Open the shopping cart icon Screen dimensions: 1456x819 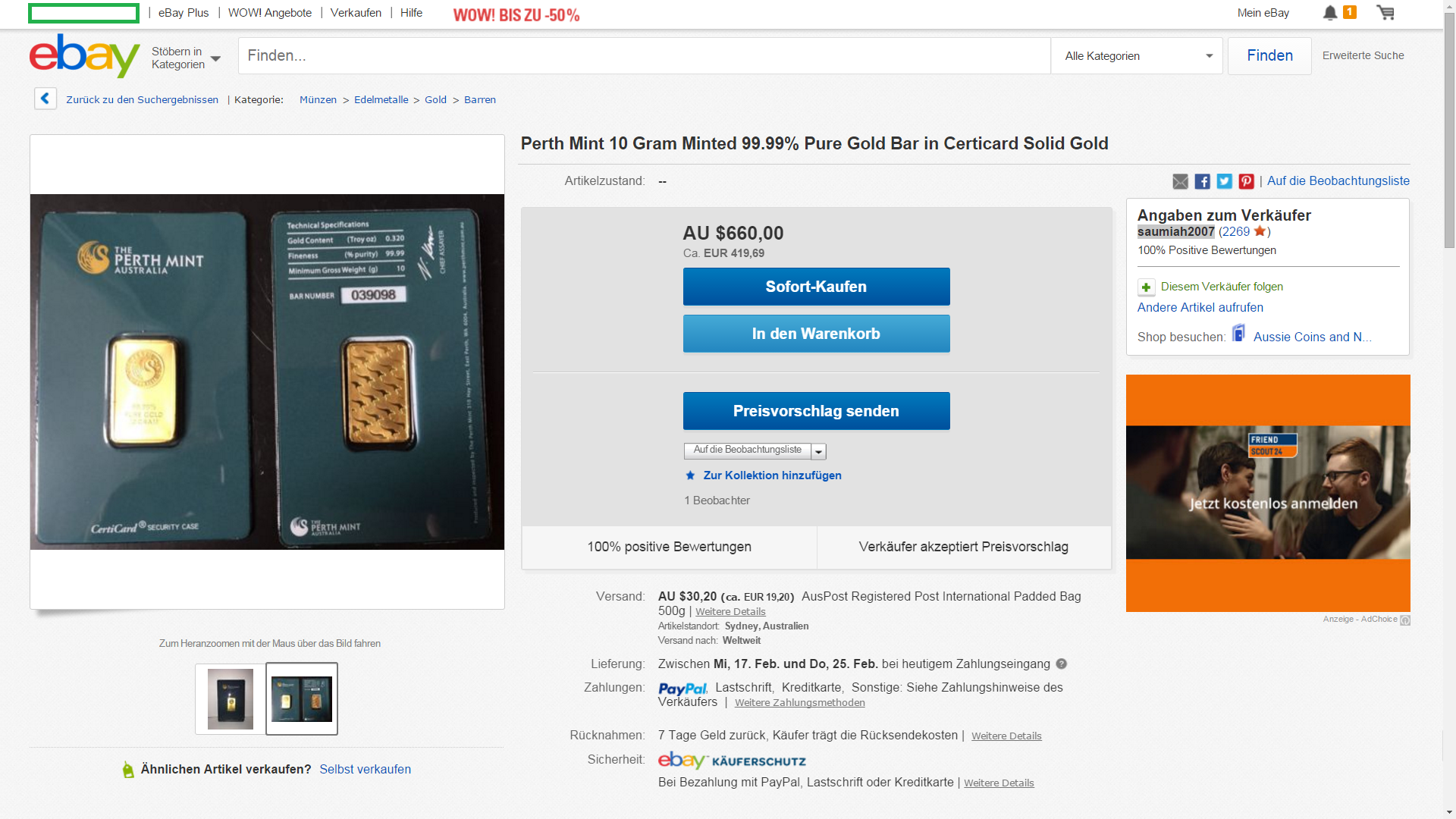(x=1385, y=13)
